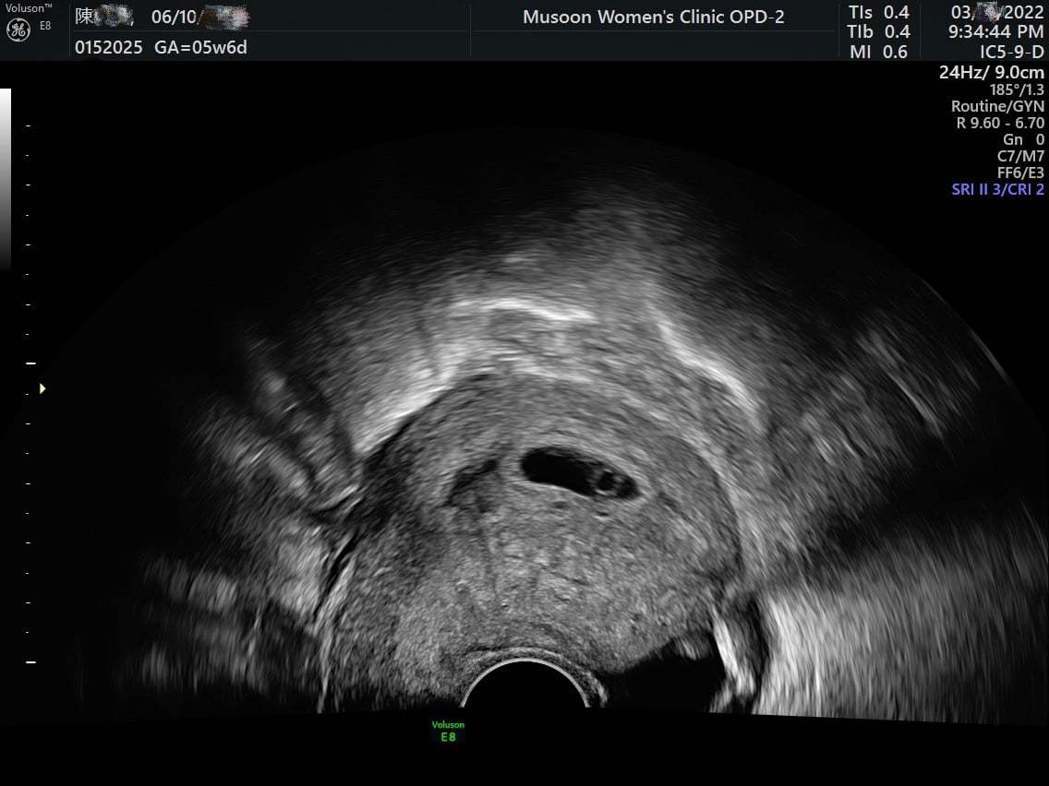Click the SRI II 3/CRI 2 setting

click(997, 190)
